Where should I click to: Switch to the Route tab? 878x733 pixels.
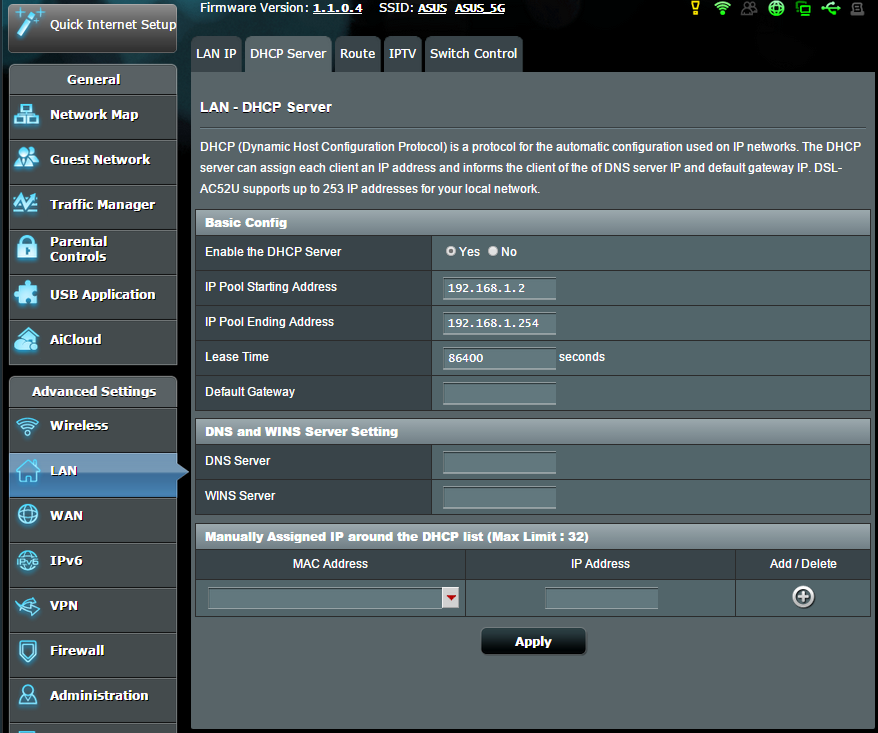tap(357, 54)
